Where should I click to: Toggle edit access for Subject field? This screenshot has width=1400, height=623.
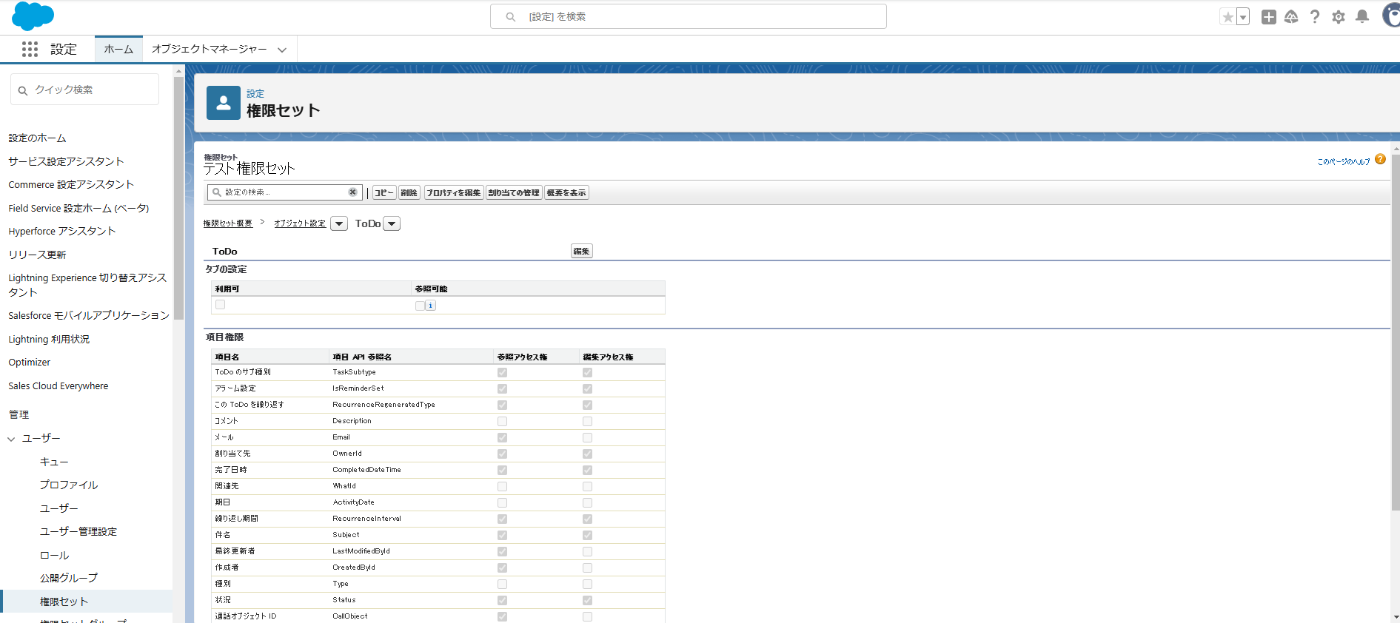tap(587, 535)
